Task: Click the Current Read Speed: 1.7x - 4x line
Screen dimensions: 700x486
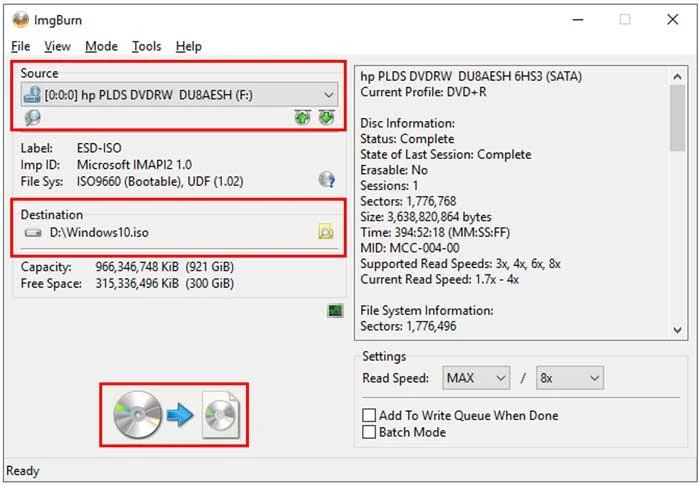Action: [440, 279]
